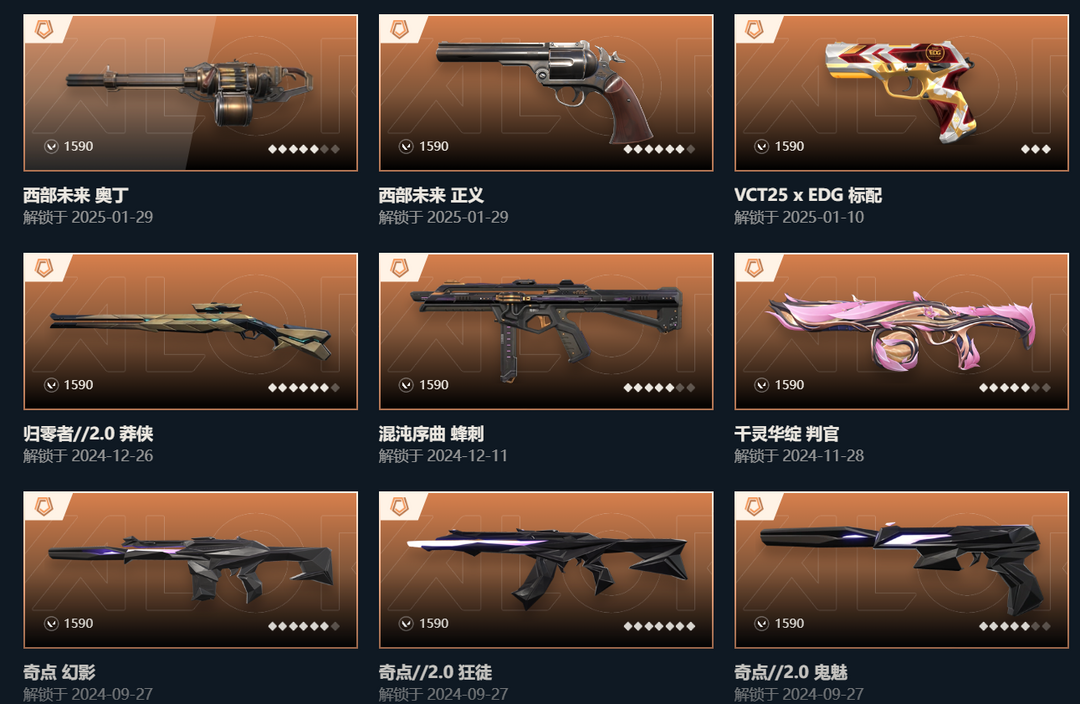Open the 西部未来 正义 revolver skin thumbnail
This screenshot has width=1080, height=704.
click(x=546, y=93)
